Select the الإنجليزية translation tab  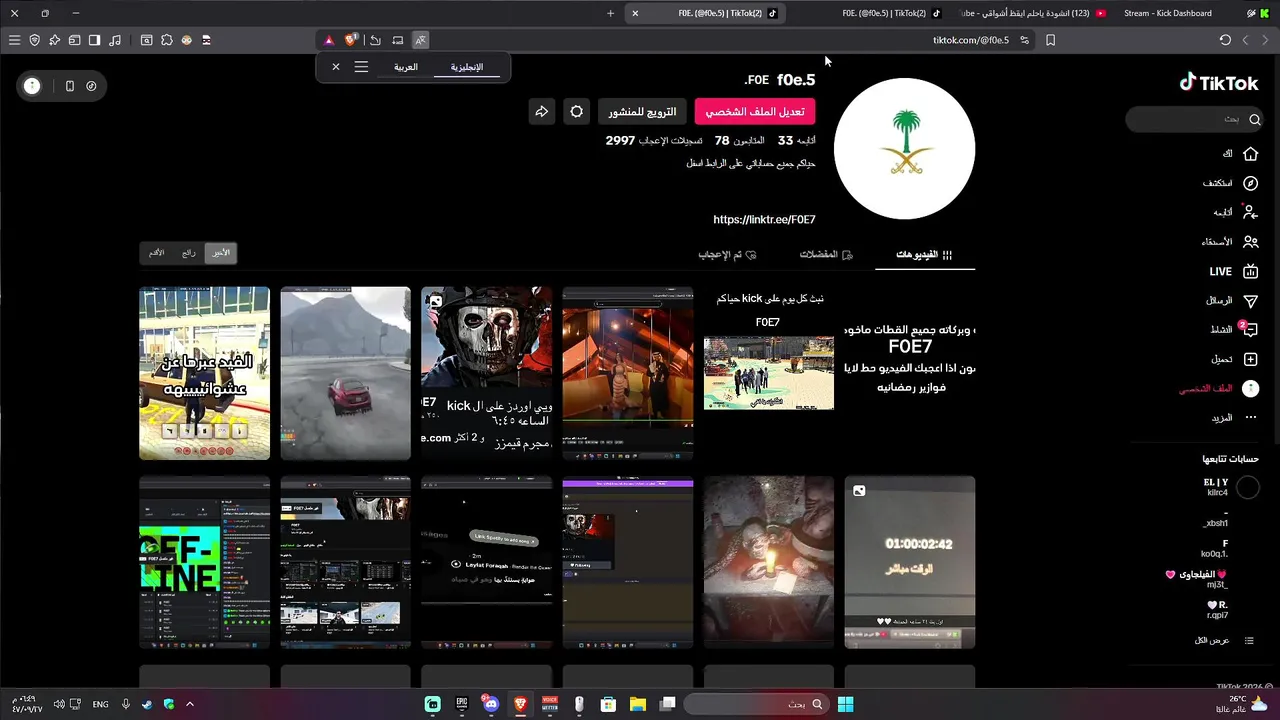[466, 67]
